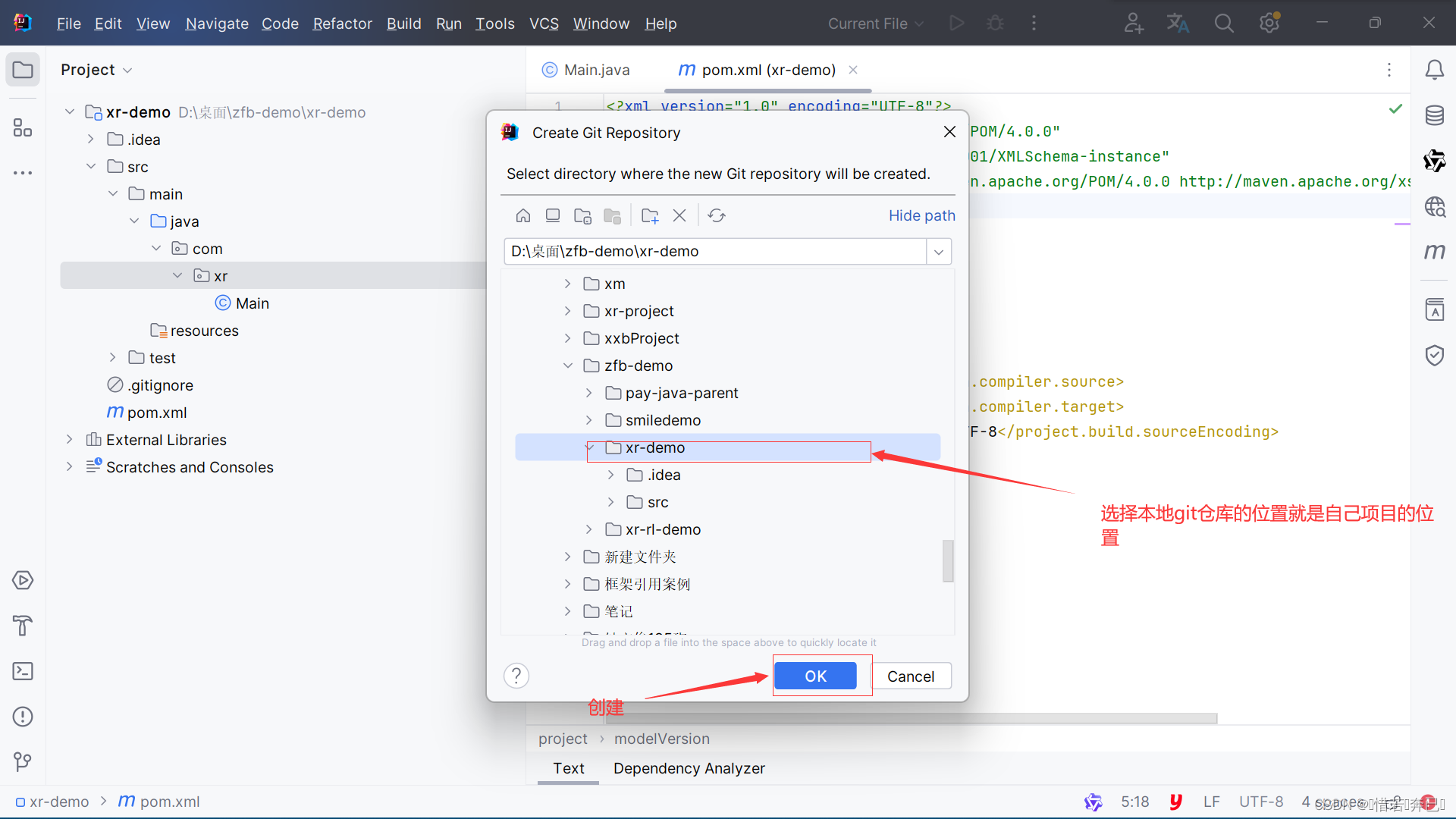Click the directory dropdown arrow

938,251
